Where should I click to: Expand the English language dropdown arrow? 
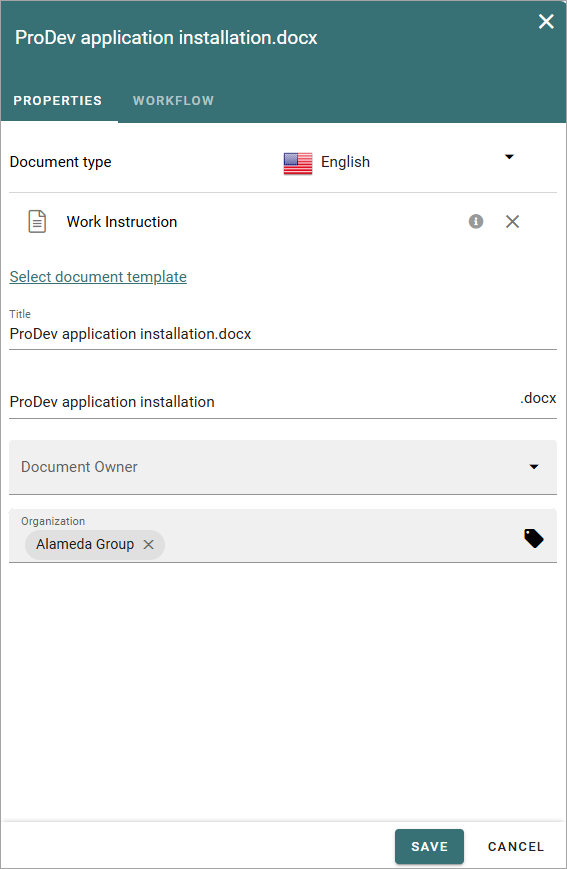click(x=509, y=157)
